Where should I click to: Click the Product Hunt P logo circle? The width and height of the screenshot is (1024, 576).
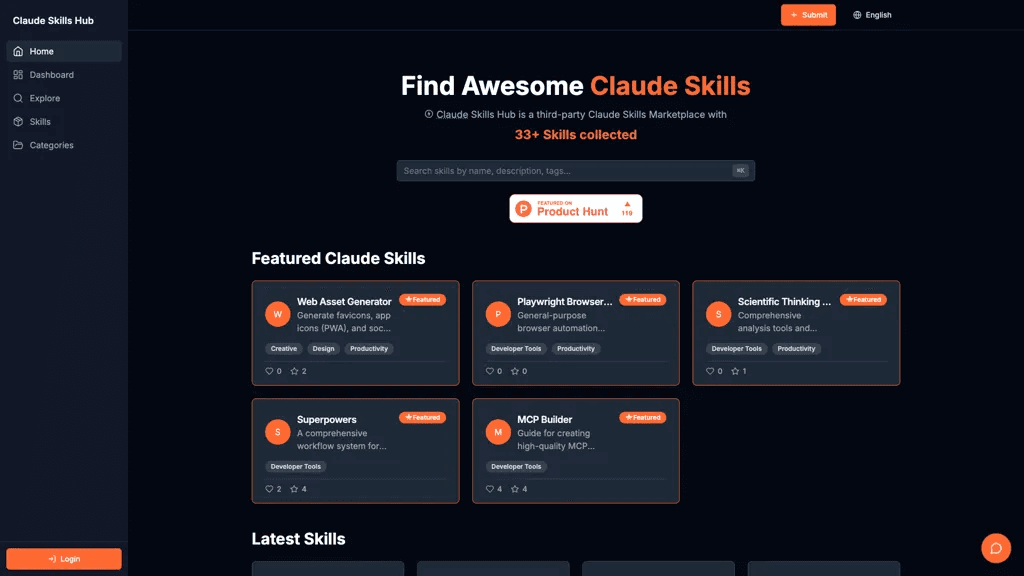(523, 208)
